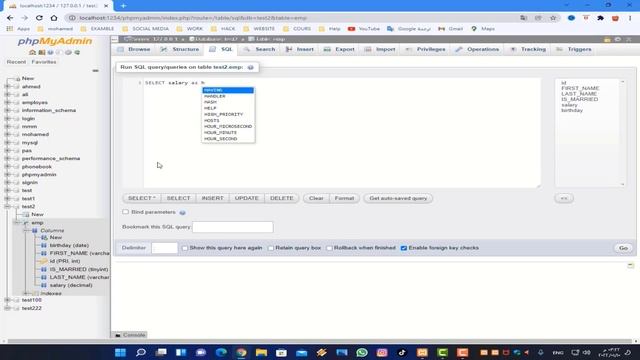Uncheck Enable foreign key checks

point(404,248)
